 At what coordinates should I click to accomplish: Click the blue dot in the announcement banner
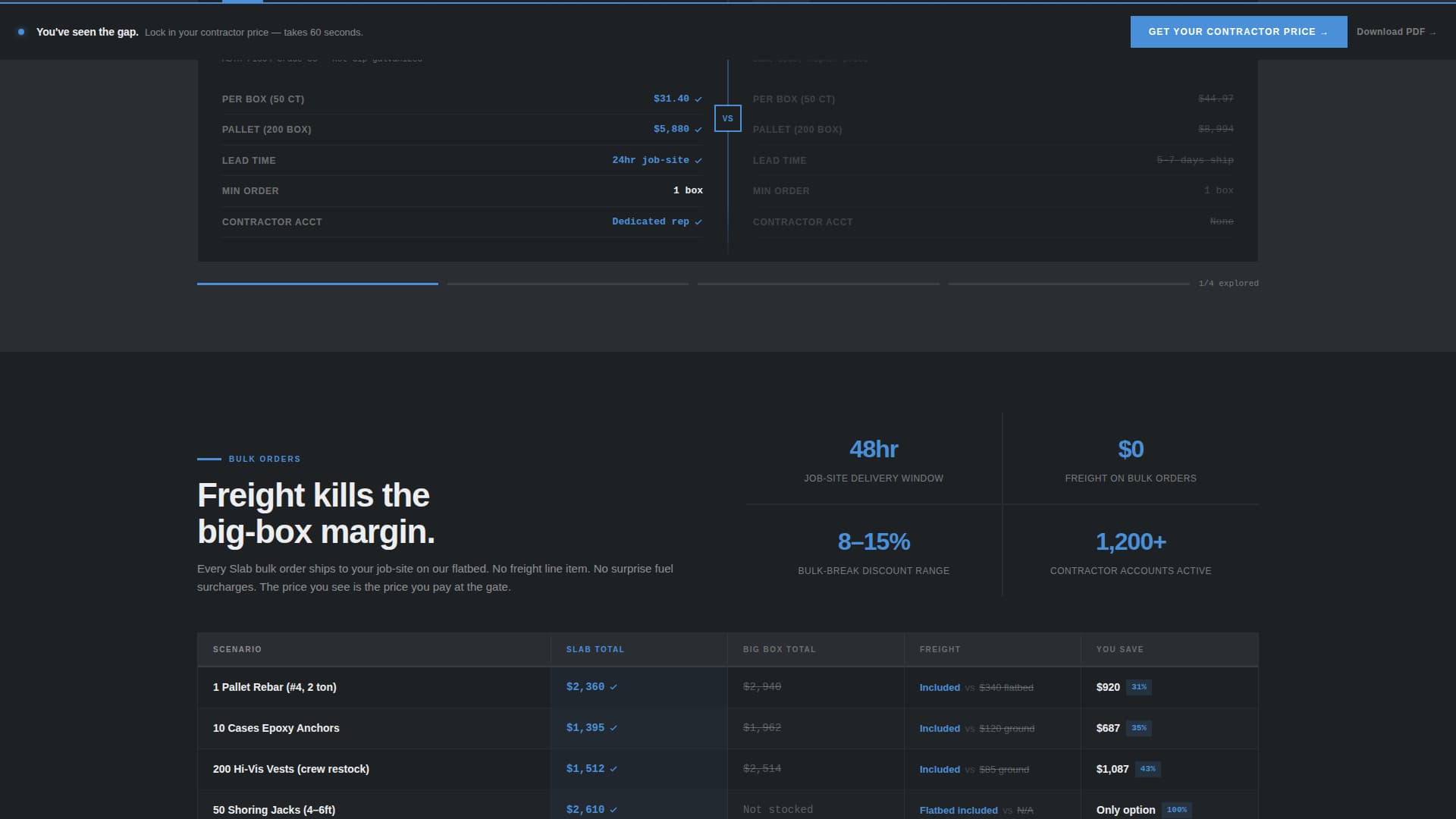[x=21, y=32]
